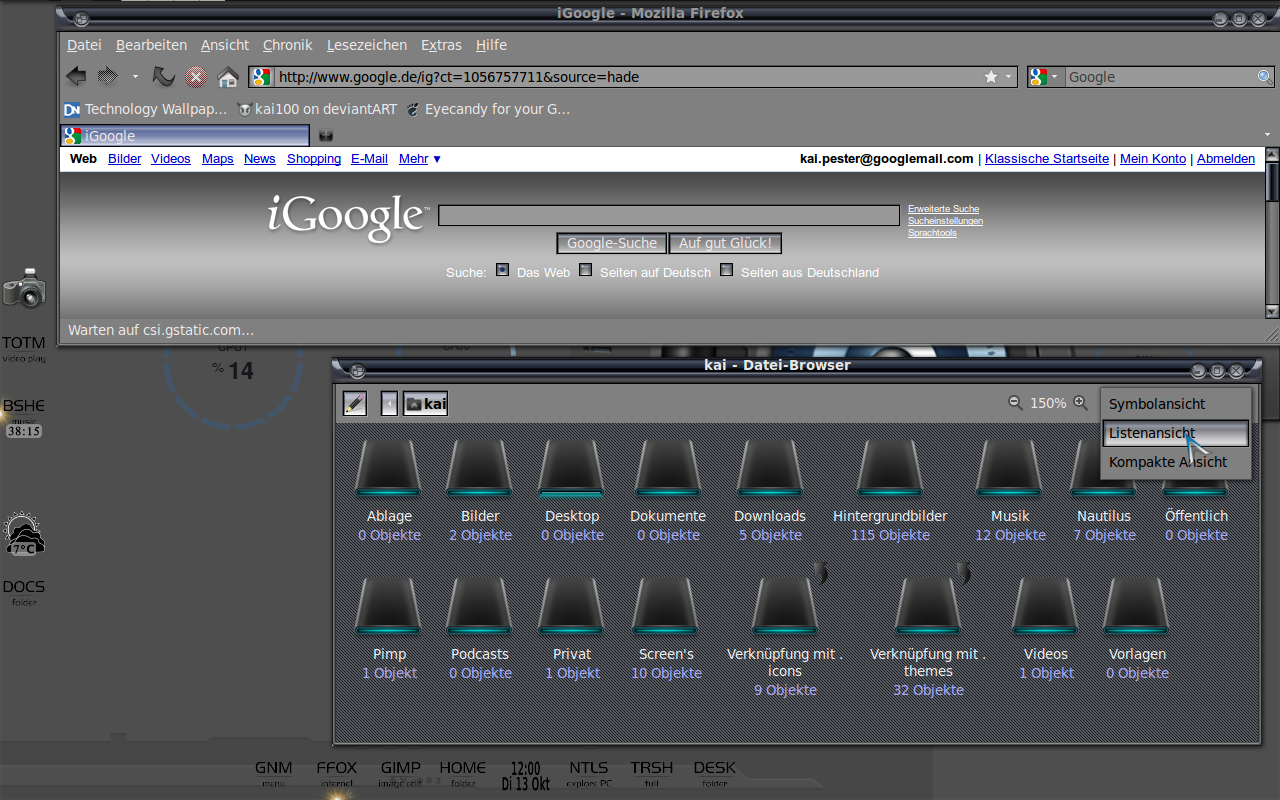Screen dimensions: 1280x800
Task: Select the Bilder folder icon
Action: [x=480, y=467]
